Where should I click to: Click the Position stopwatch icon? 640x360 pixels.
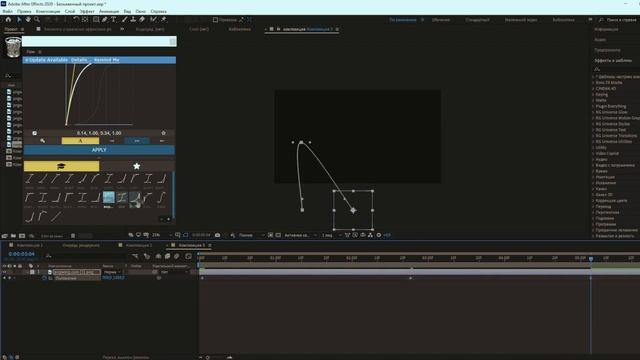[44, 278]
